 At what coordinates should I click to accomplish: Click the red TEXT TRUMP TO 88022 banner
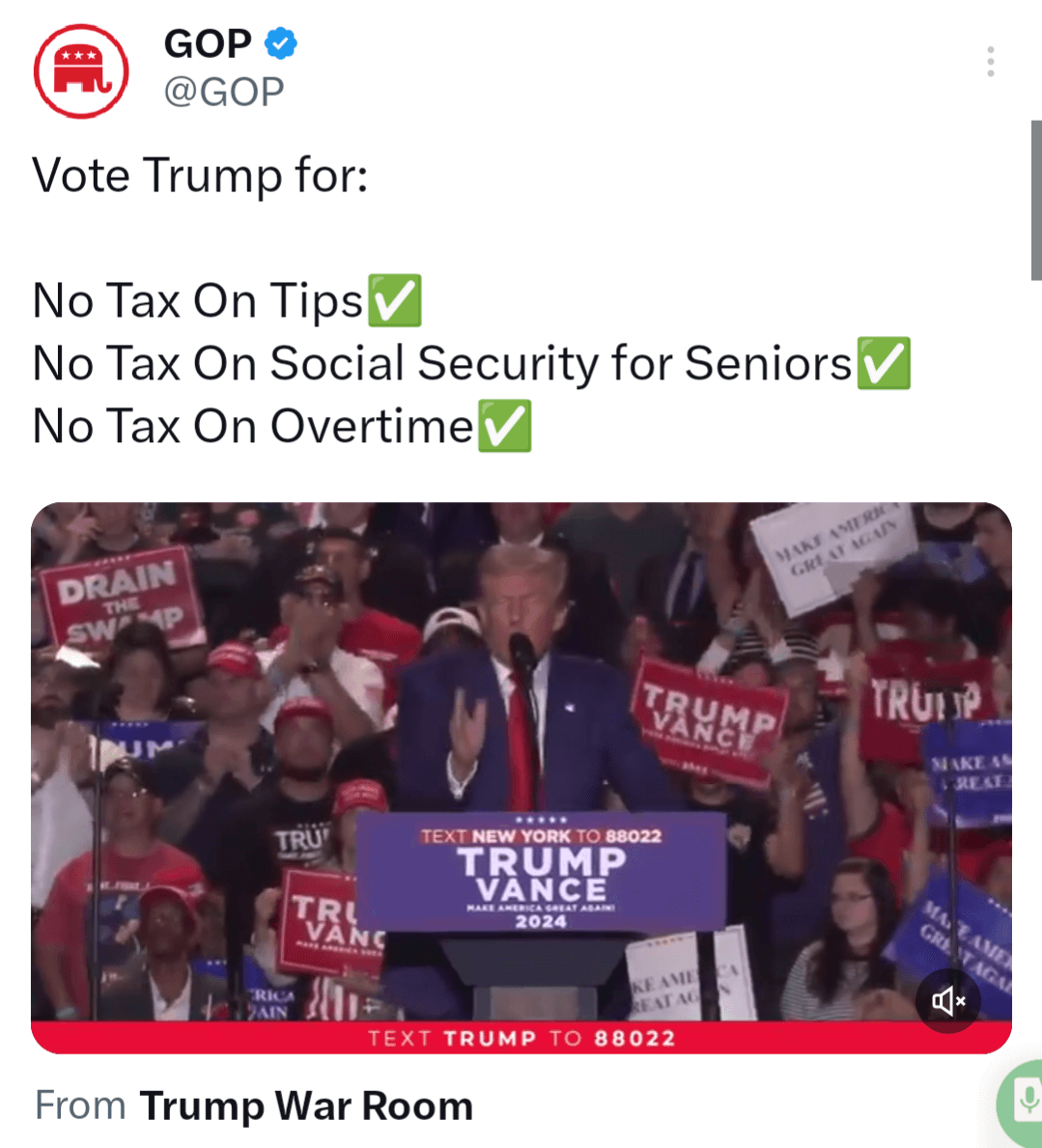coord(521,1037)
